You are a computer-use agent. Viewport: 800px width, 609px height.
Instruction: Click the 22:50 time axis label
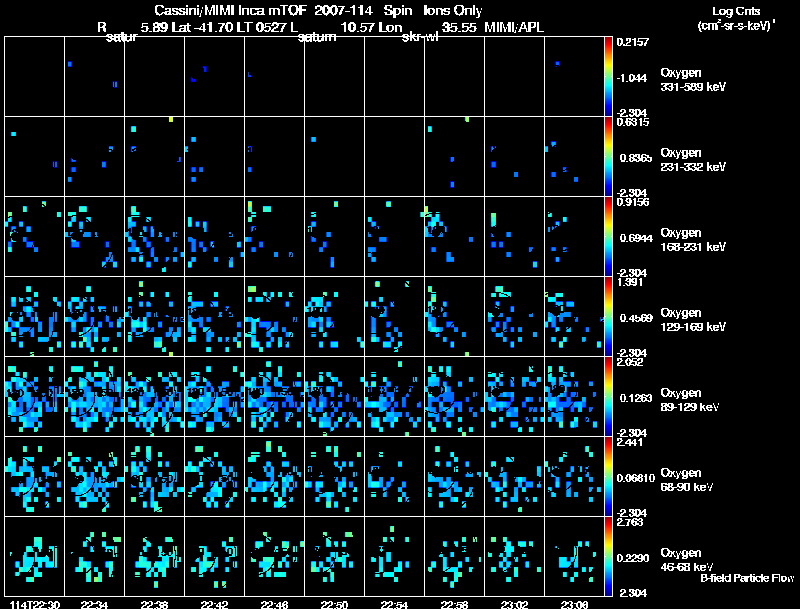coord(334,604)
